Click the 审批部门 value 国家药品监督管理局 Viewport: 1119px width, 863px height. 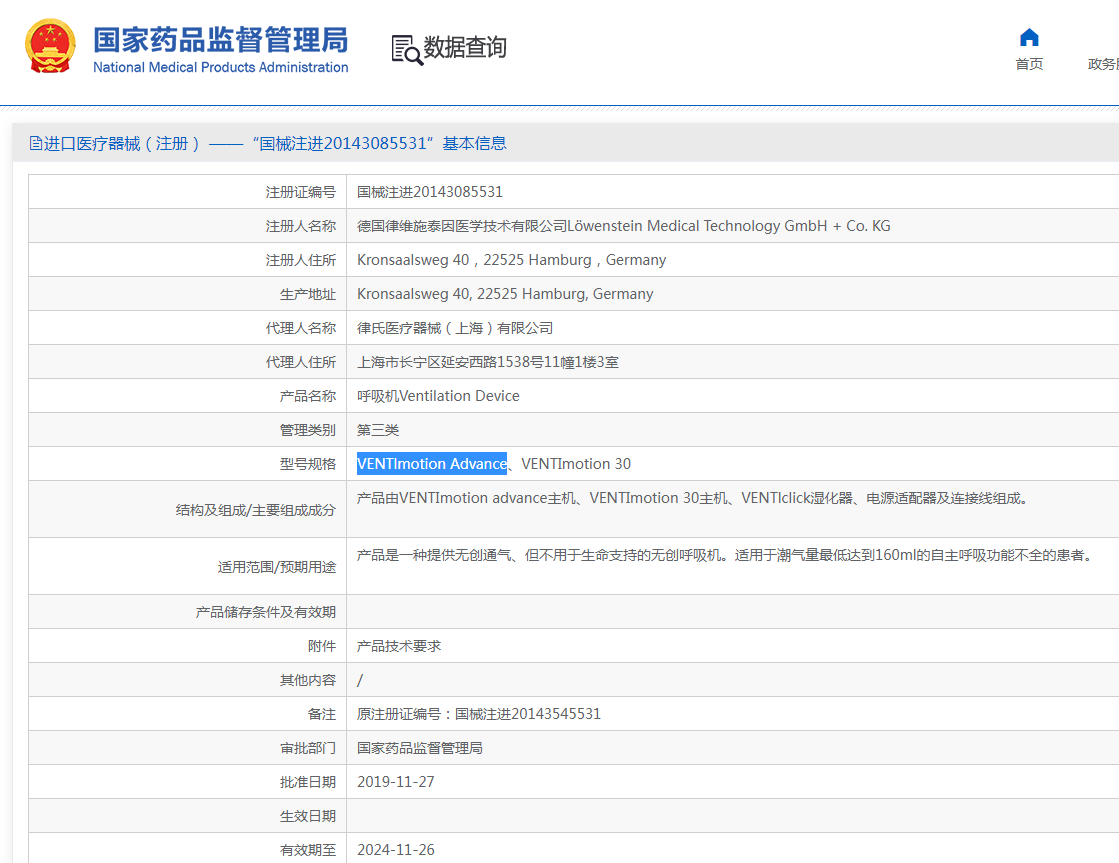[420, 748]
